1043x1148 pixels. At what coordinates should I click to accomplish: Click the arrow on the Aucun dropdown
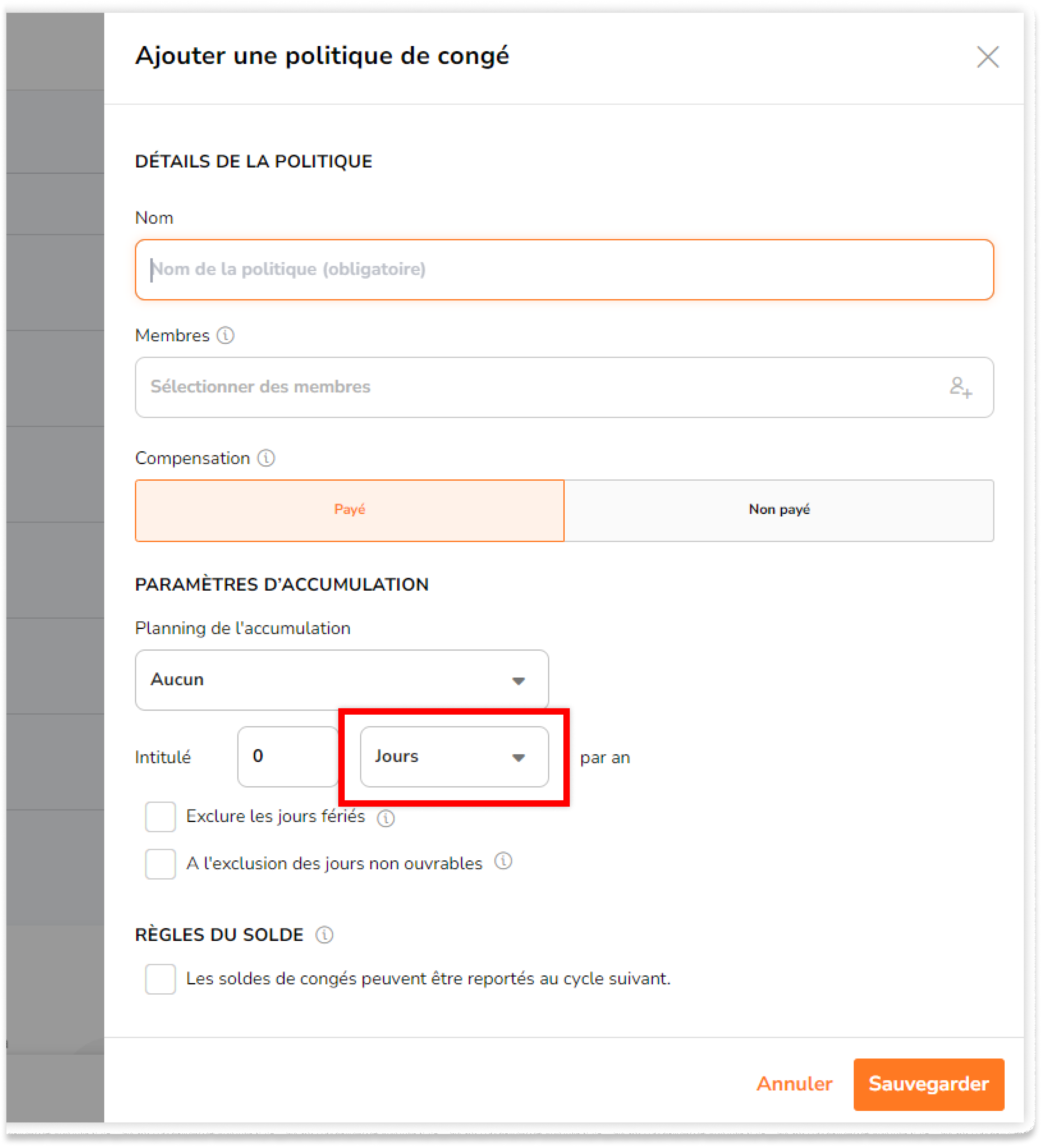(x=518, y=681)
